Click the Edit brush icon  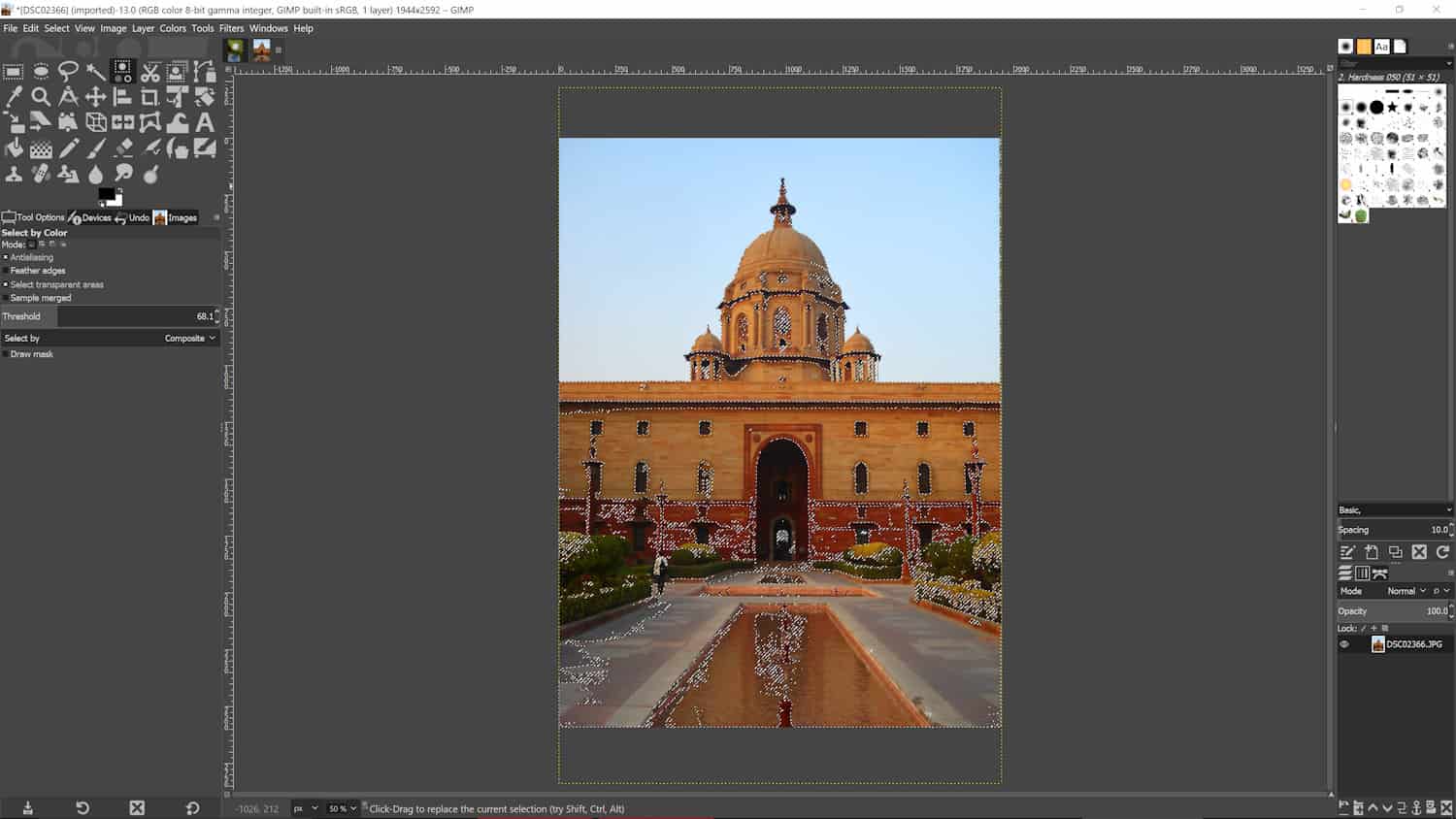(1347, 552)
